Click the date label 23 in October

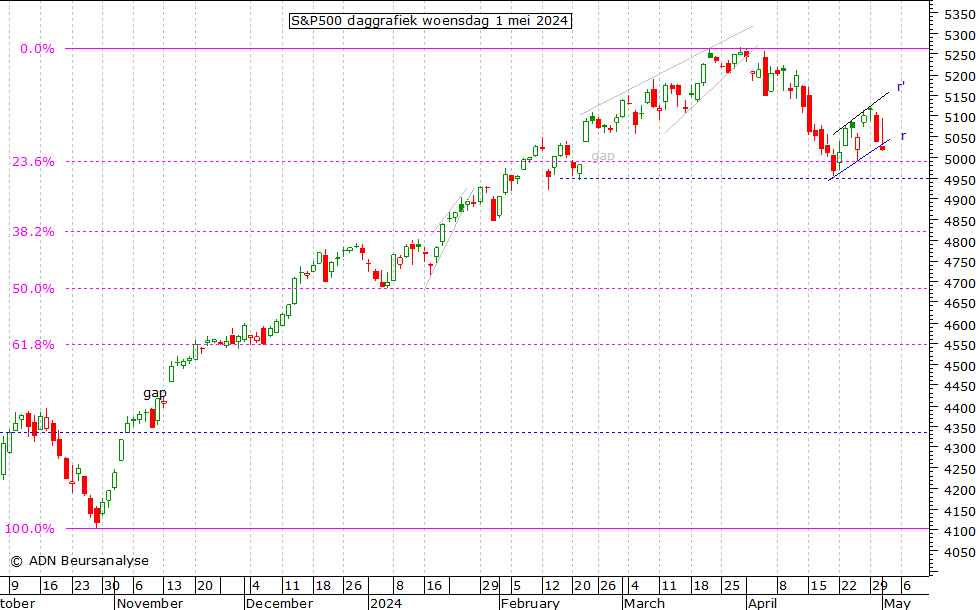pos(82,586)
